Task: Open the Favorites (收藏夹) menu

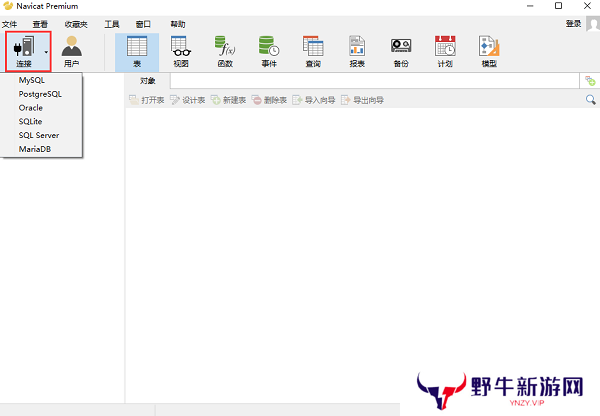Action: [76, 24]
